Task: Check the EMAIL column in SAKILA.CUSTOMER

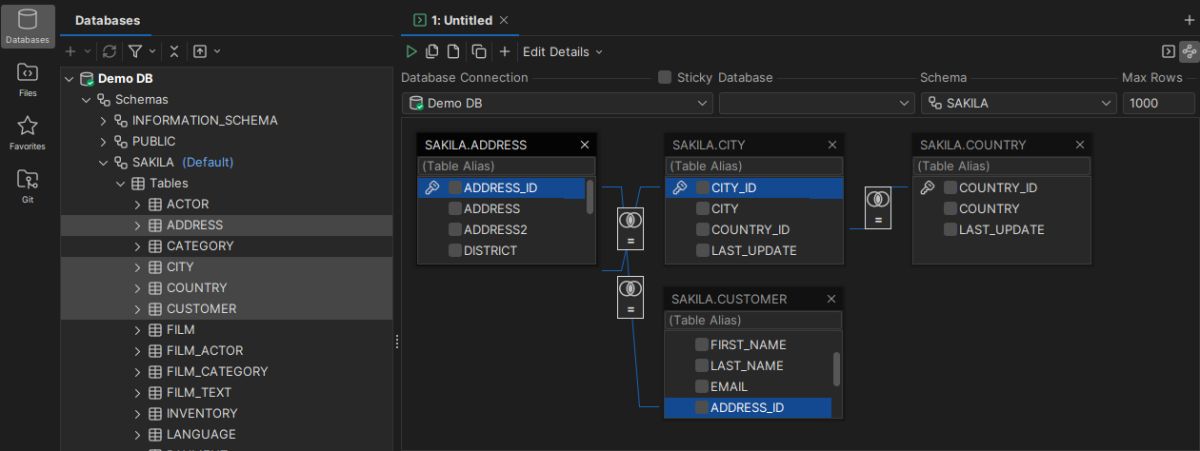Action: click(x=702, y=387)
